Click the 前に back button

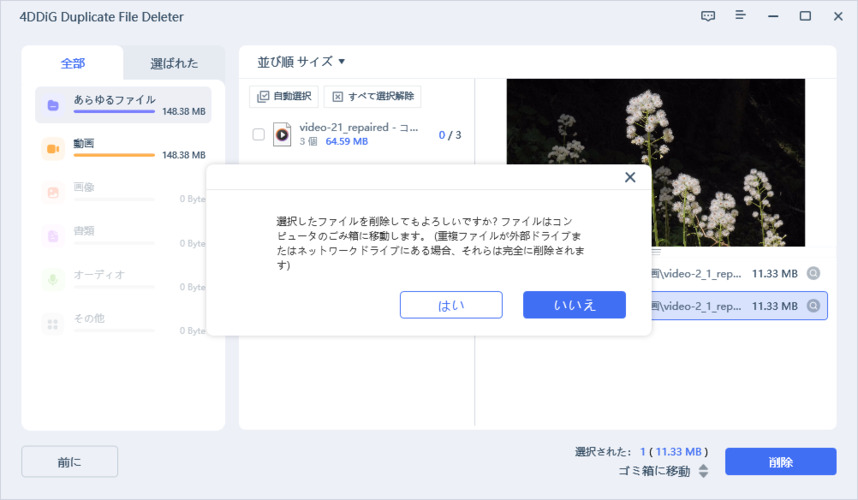coord(69,462)
